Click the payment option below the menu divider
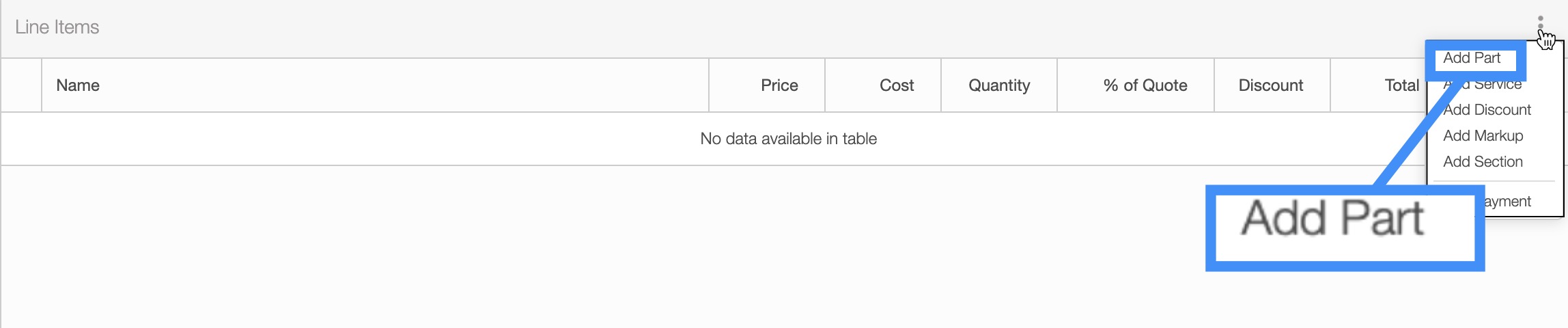 tap(1509, 202)
